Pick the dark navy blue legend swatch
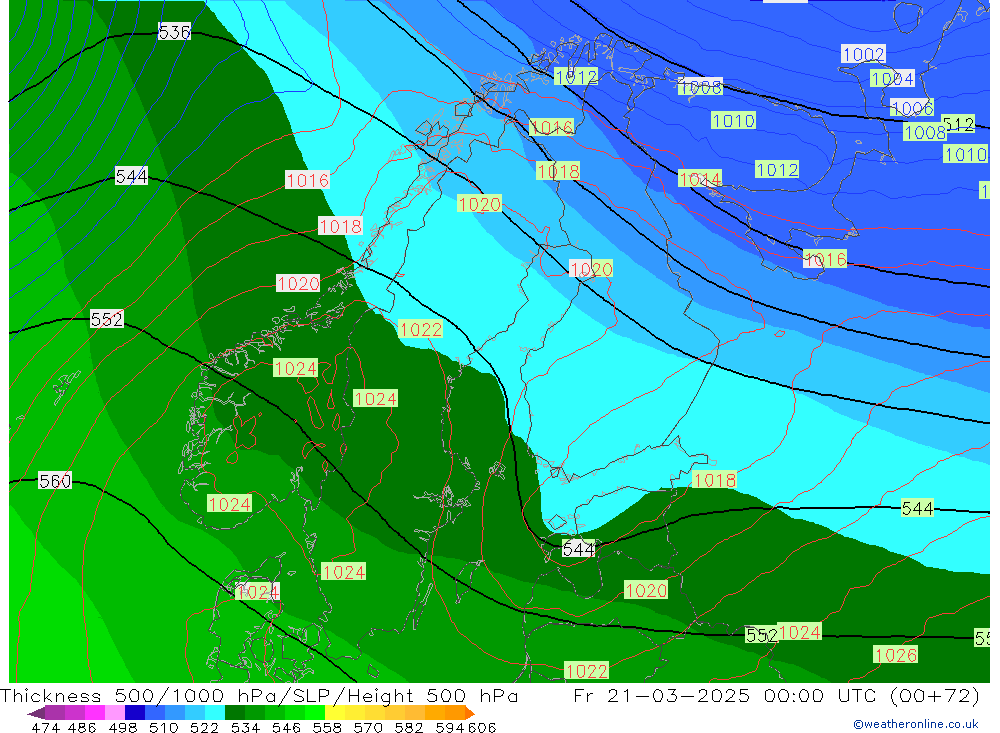This screenshot has height=733, width=1000. click(135, 713)
